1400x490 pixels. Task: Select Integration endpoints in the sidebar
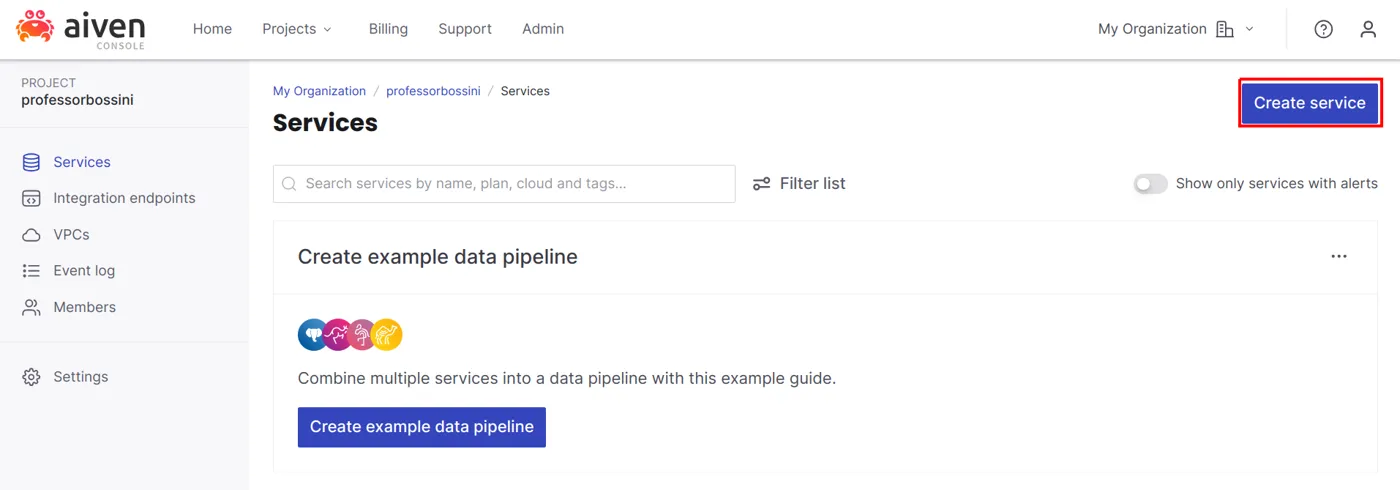click(124, 198)
